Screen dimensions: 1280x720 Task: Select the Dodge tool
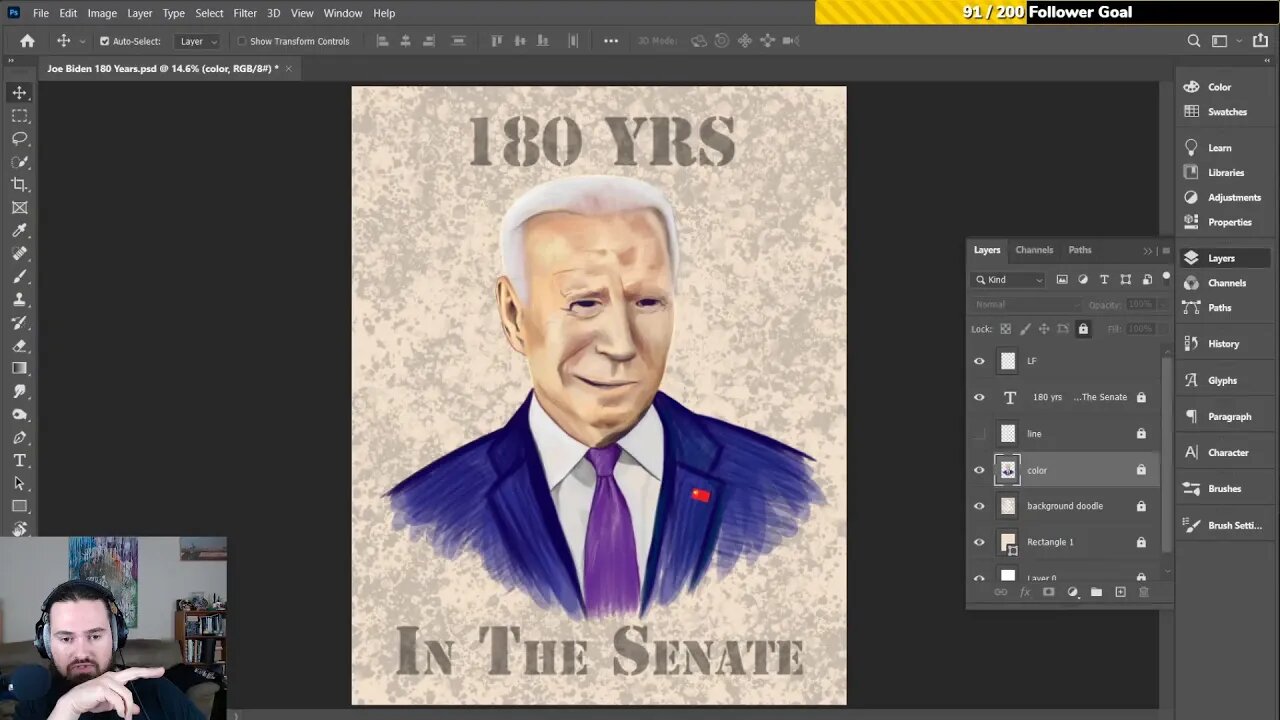tap(19, 414)
